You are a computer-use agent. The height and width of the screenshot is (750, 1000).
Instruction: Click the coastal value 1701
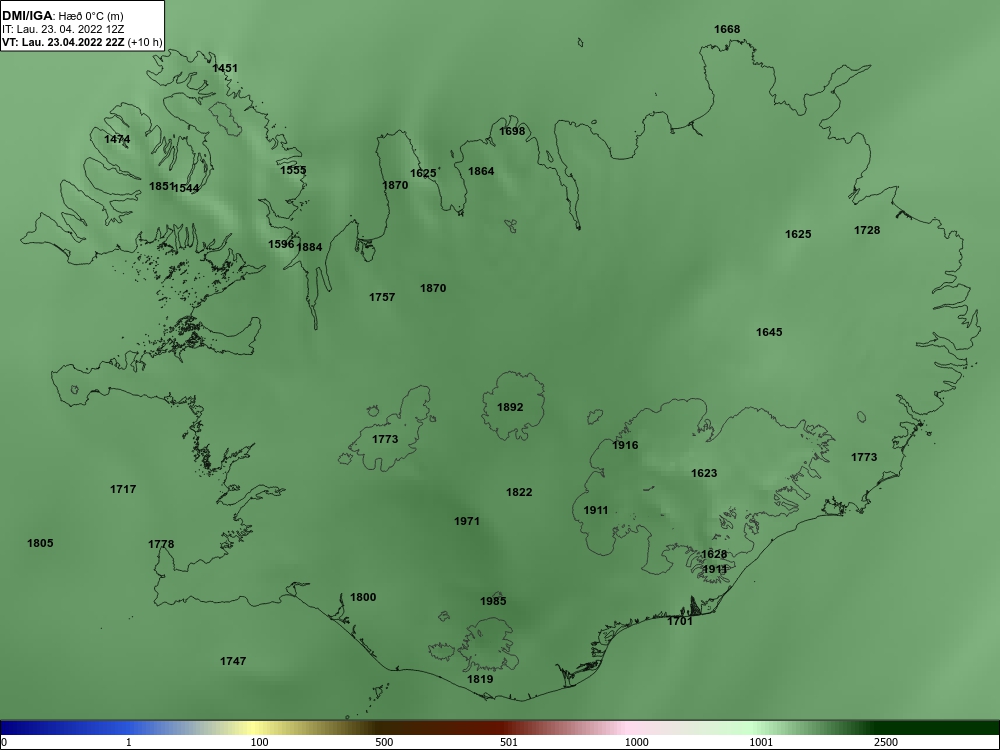pyautogui.click(x=680, y=621)
